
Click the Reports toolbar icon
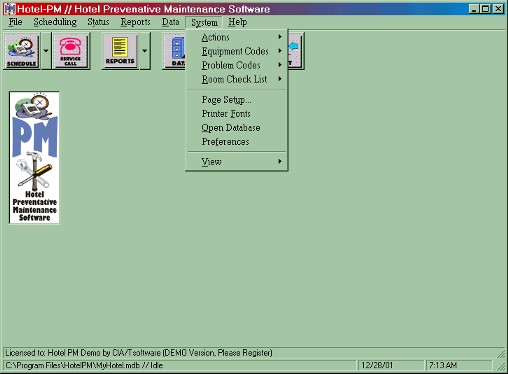click(120, 51)
